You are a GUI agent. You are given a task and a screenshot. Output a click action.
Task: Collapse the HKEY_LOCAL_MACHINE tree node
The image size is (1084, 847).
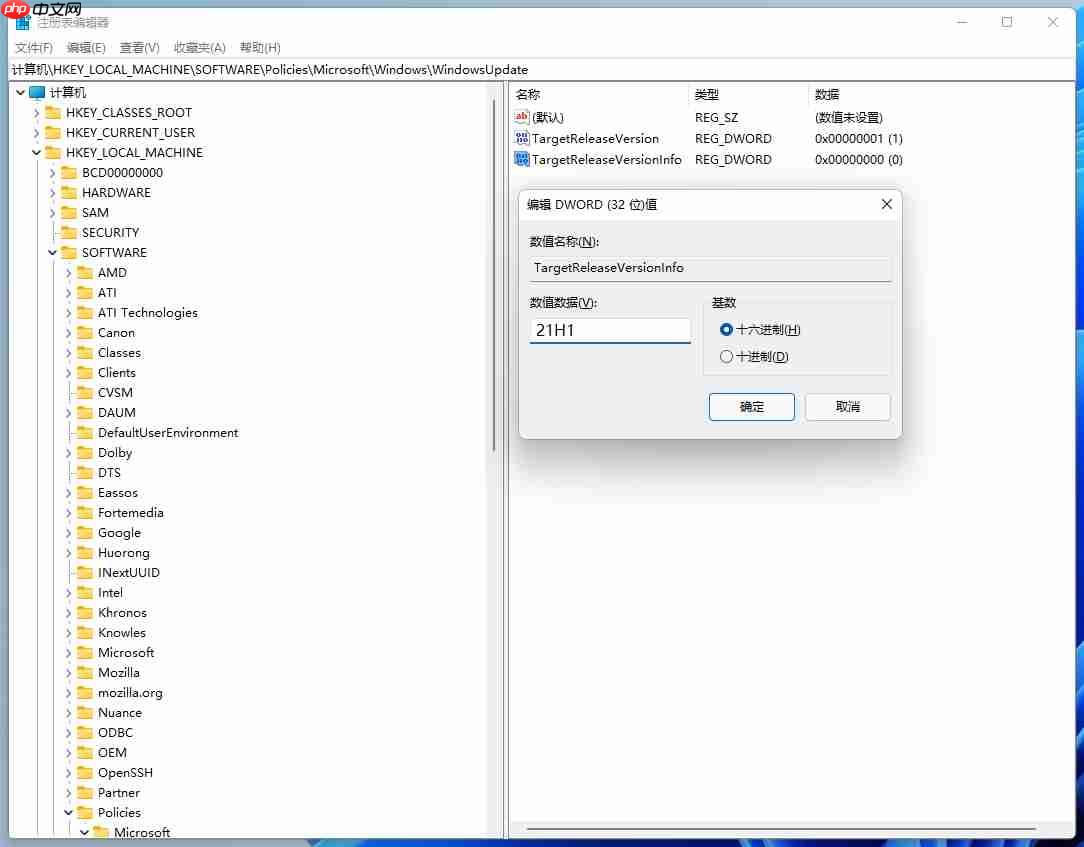point(36,152)
